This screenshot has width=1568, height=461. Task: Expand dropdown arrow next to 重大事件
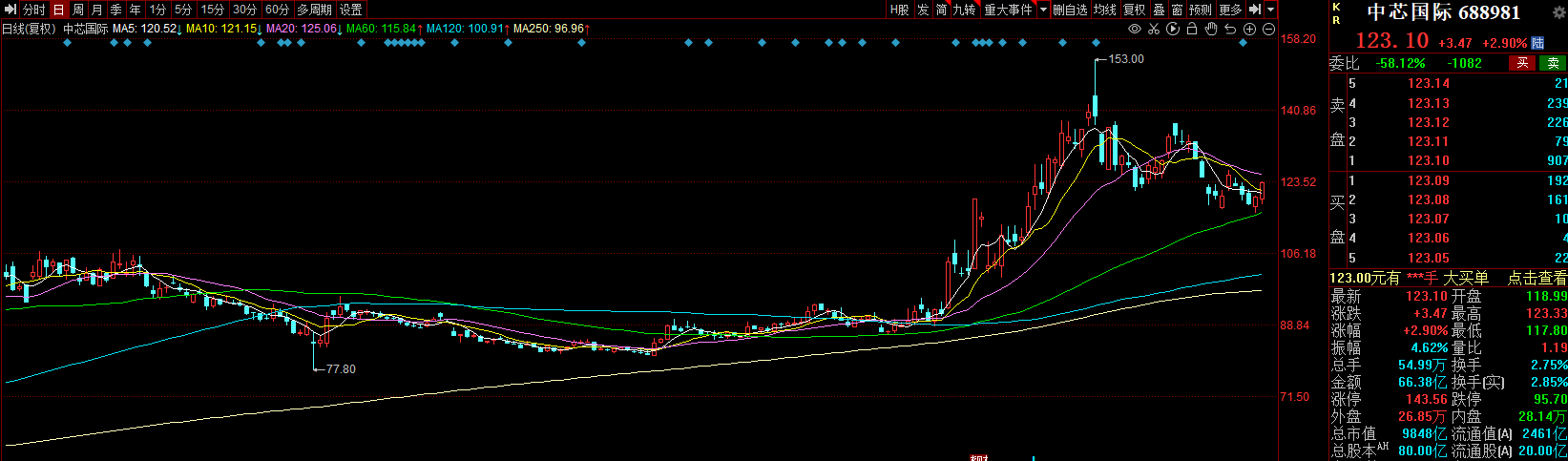(1043, 10)
